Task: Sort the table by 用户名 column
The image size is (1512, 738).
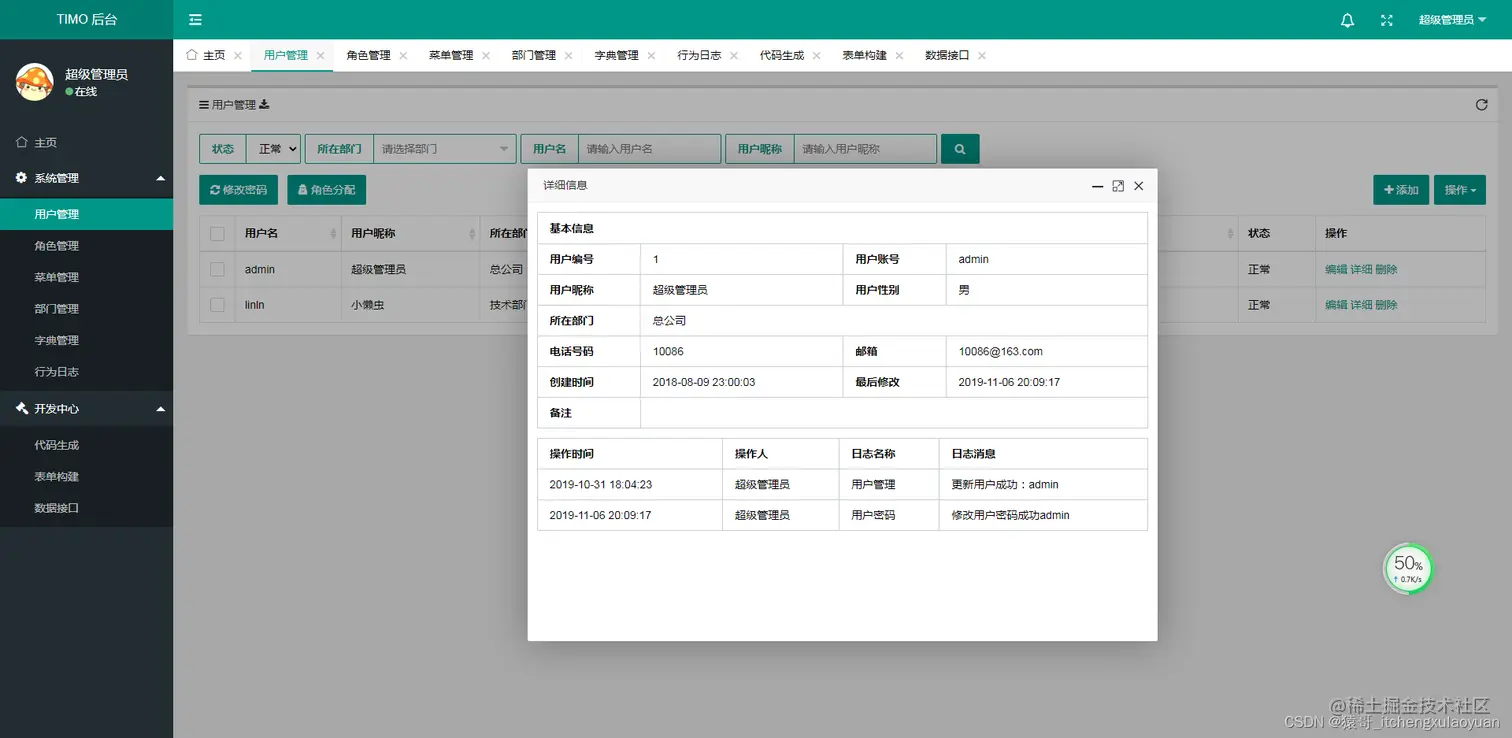Action: [x=333, y=234]
